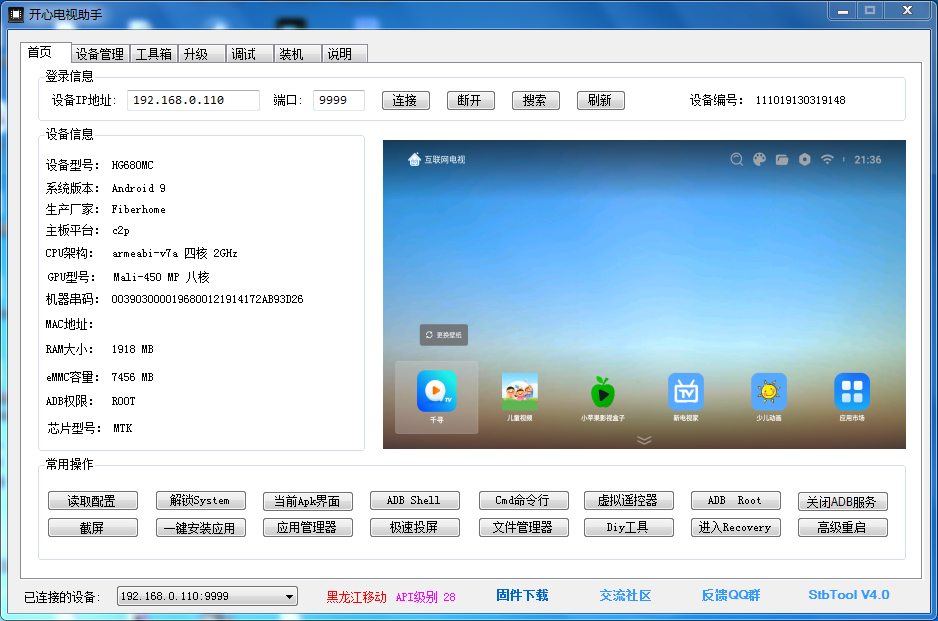
Task: Click the 互联网电视 home icon in preview
Action: (x=415, y=159)
